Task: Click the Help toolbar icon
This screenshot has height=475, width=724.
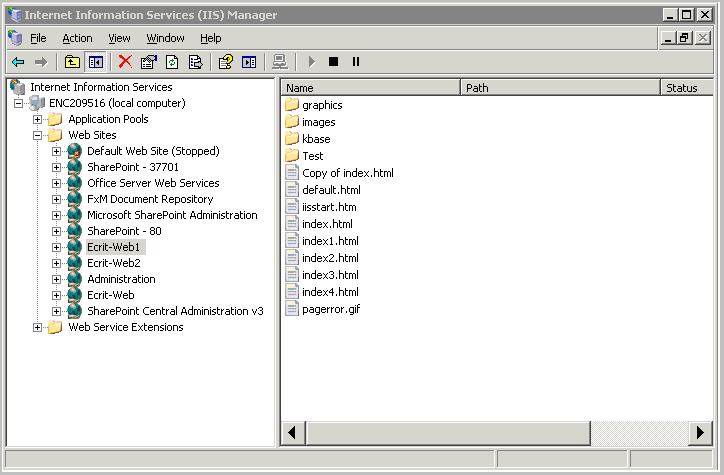Action: click(226, 62)
